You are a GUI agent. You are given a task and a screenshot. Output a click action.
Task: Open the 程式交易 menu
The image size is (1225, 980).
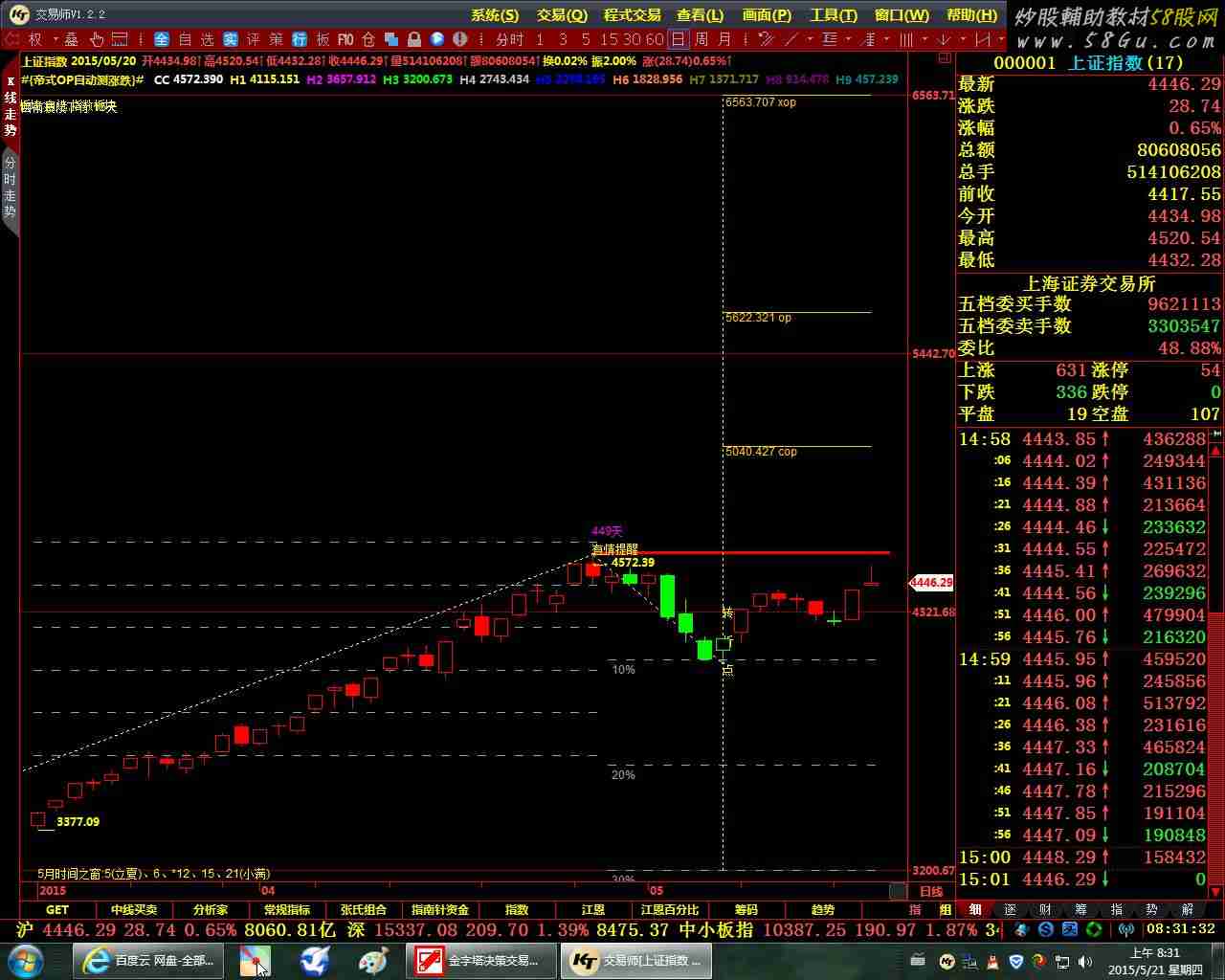(632, 14)
